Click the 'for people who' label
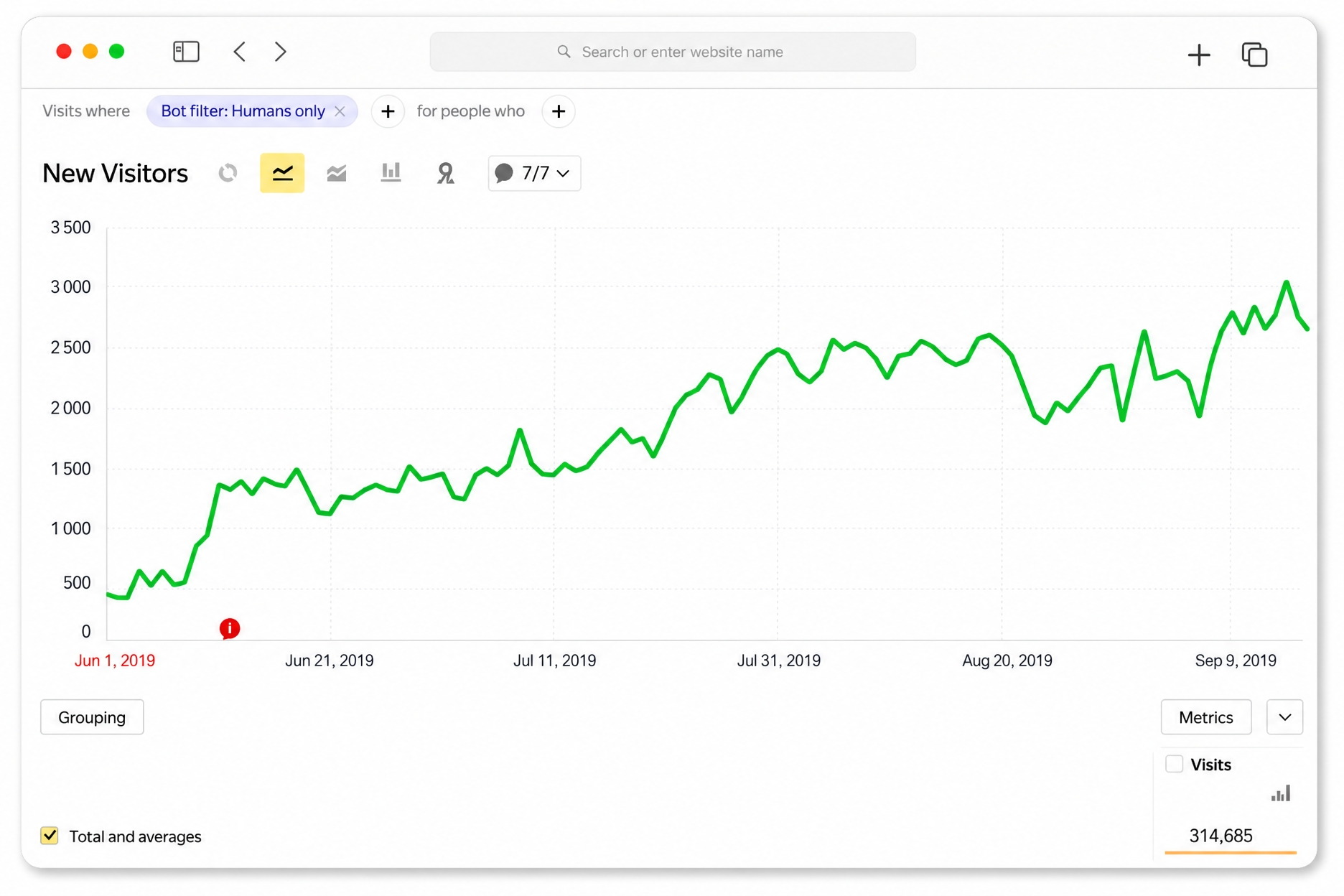1344x896 pixels. pyautogui.click(x=471, y=111)
